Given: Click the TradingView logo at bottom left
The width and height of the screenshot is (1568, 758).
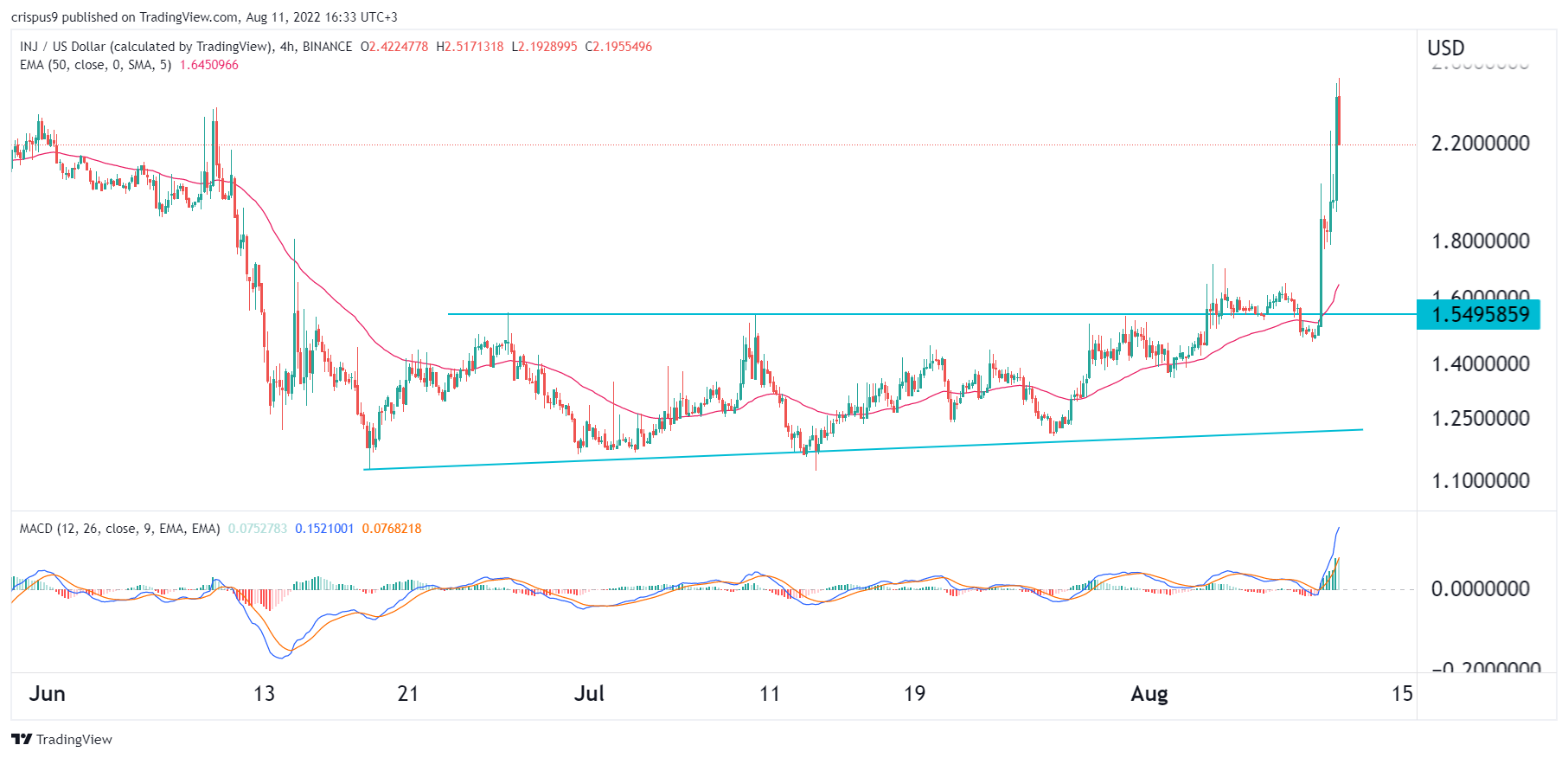Looking at the screenshot, I should point(62,739).
